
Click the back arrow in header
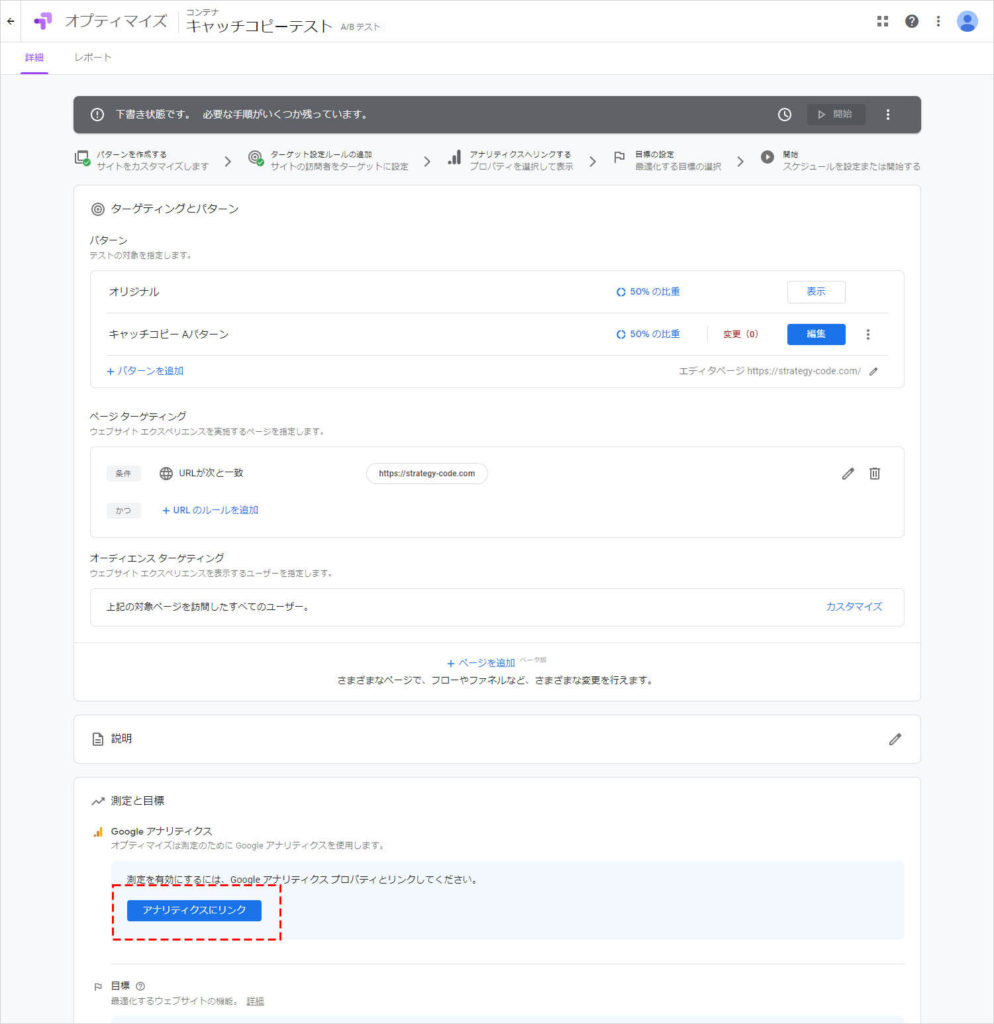click(x=11, y=21)
